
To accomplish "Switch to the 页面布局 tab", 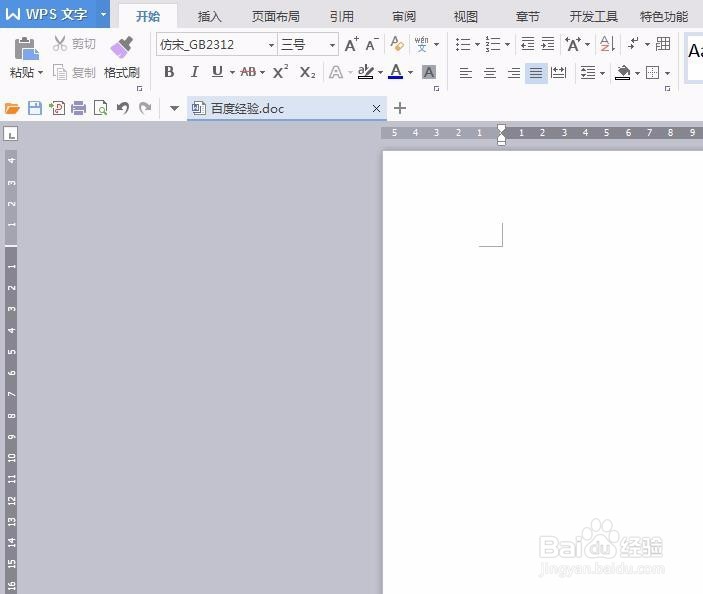I will click(x=275, y=17).
